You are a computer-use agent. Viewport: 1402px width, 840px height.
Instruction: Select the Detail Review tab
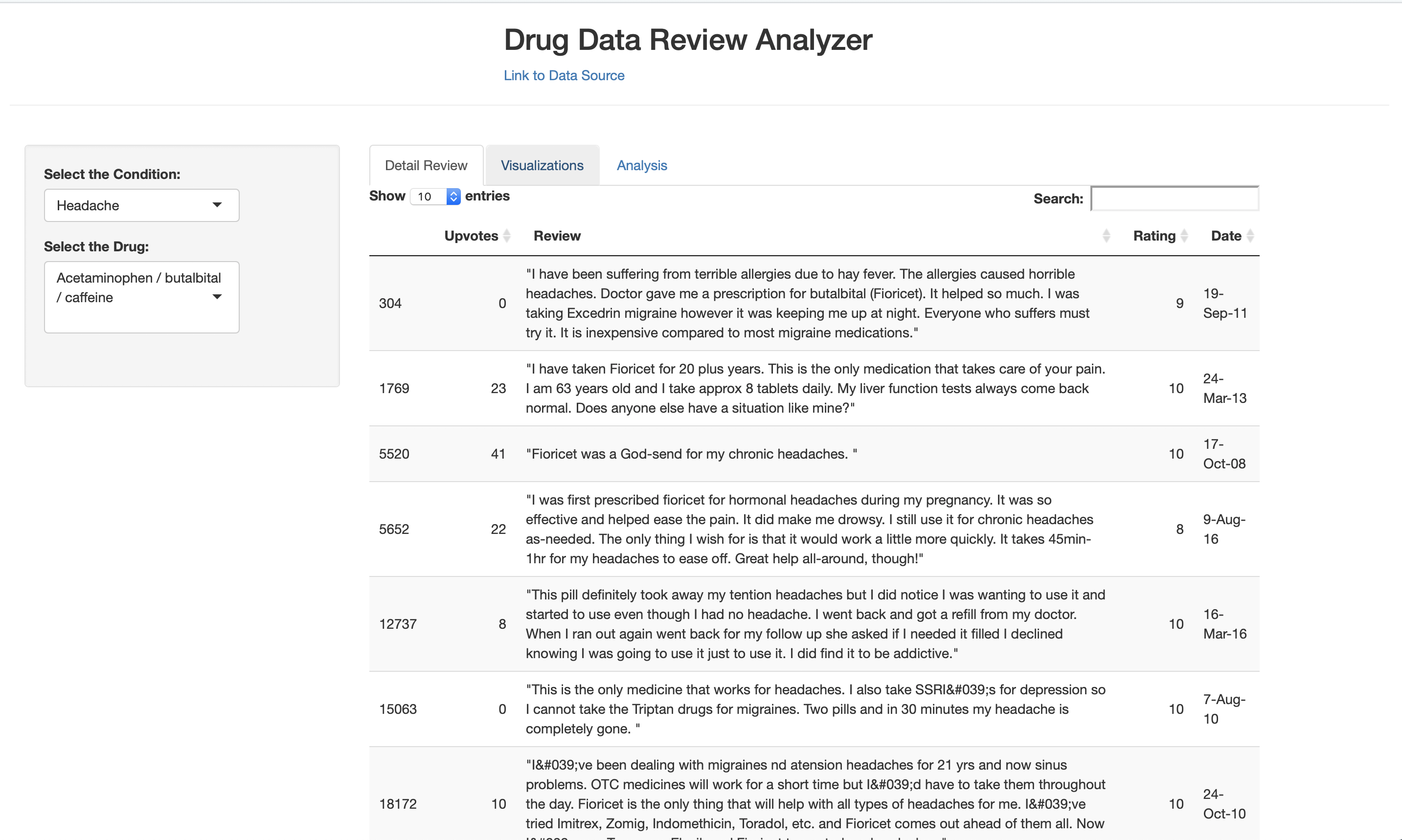pos(426,165)
